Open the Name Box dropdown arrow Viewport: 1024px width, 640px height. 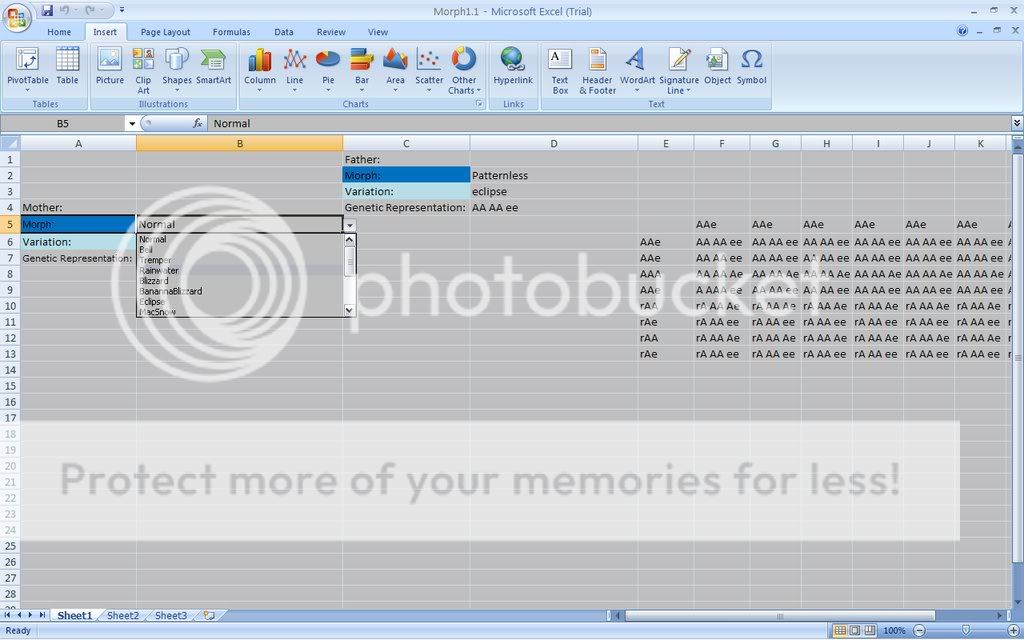tap(131, 123)
